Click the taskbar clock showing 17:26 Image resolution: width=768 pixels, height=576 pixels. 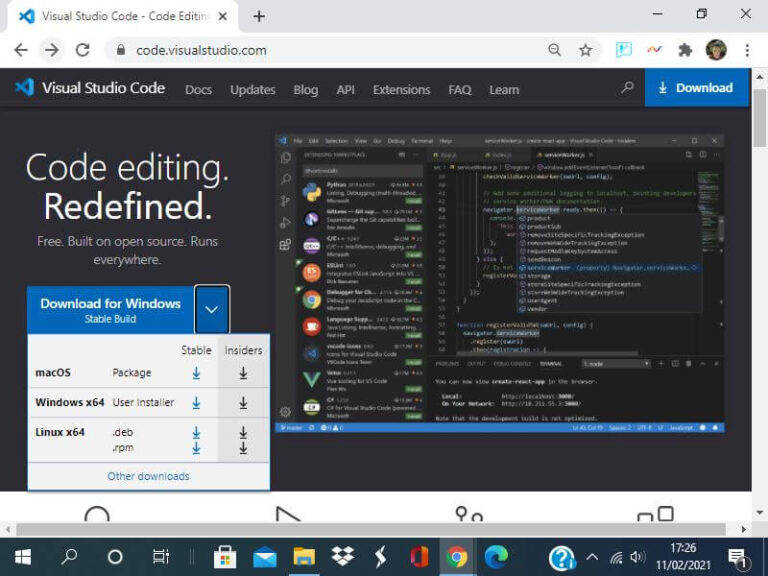683,557
